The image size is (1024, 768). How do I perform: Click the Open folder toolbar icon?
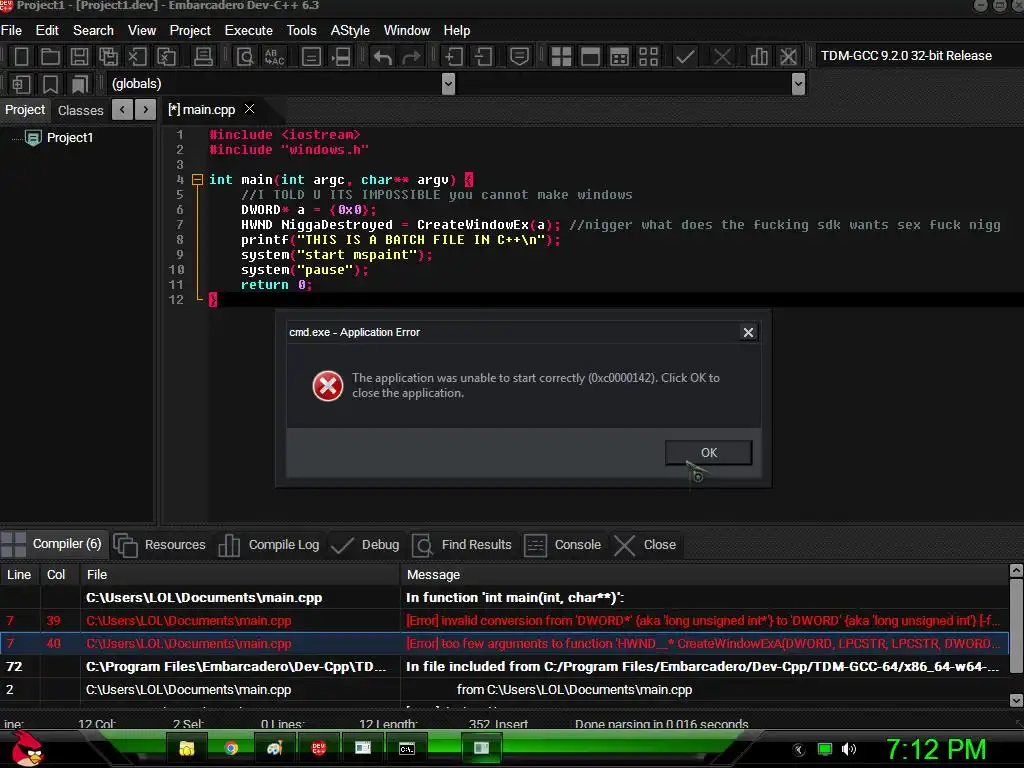[x=50, y=57]
